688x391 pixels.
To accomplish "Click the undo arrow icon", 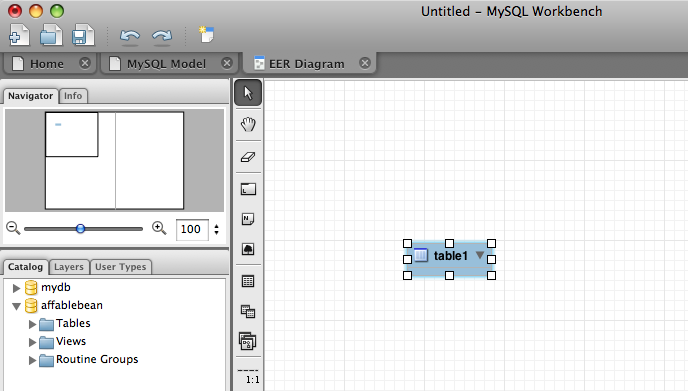I will [x=130, y=37].
